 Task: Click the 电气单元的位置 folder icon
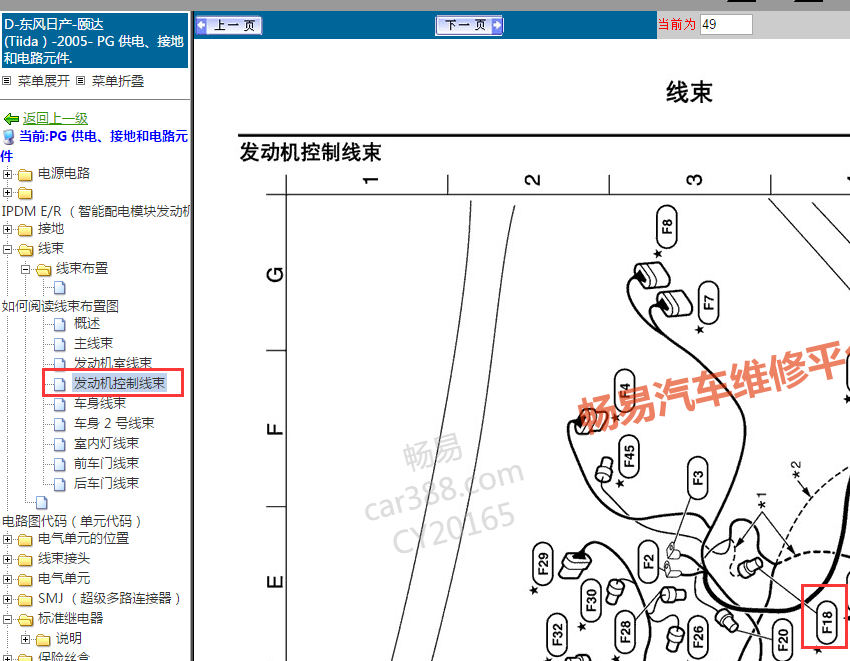pyautogui.click(x=25, y=540)
